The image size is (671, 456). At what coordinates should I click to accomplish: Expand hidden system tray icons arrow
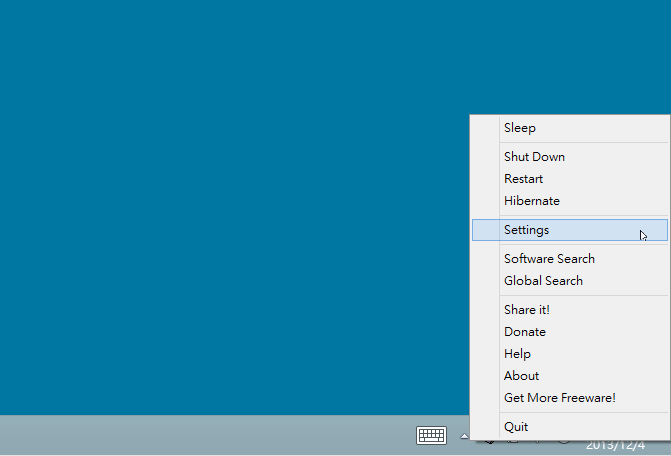464,436
